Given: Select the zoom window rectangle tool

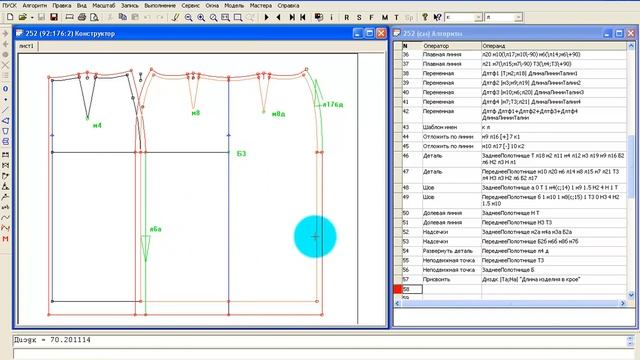Looking at the screenshot, I should [x=238, y=17].
